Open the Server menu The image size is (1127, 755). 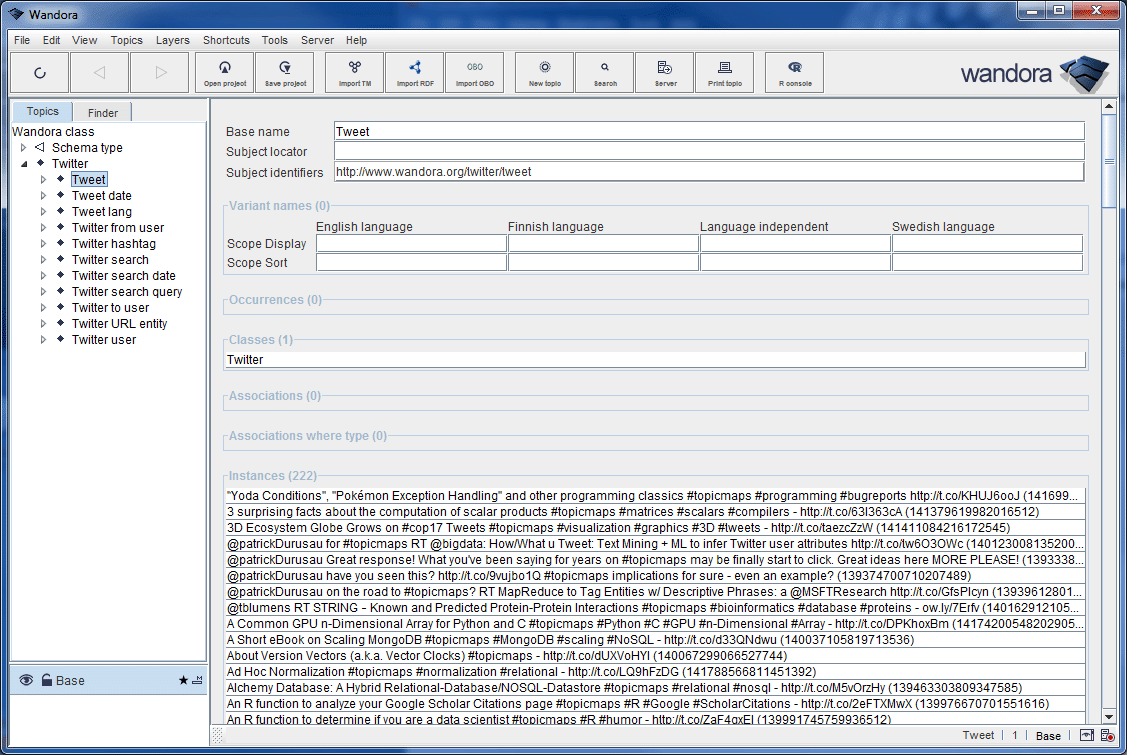(x=317, y=40)
